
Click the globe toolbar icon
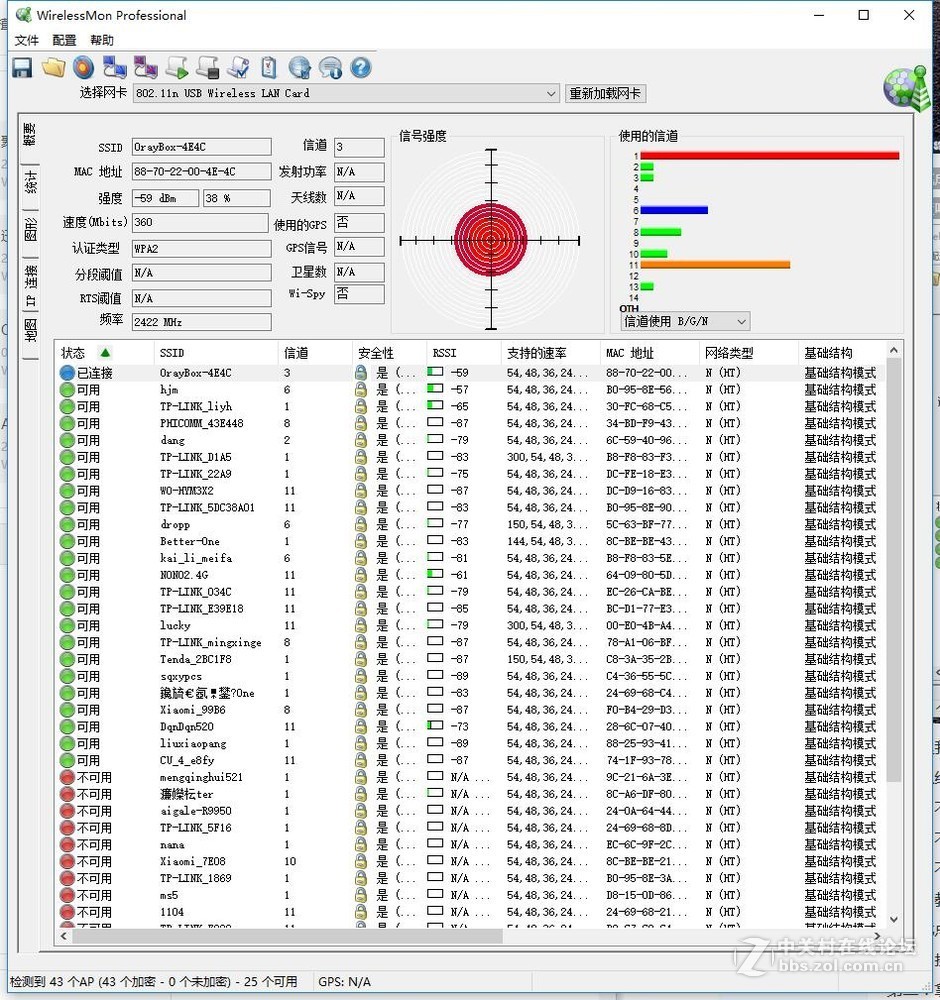(x=299, y=67)
